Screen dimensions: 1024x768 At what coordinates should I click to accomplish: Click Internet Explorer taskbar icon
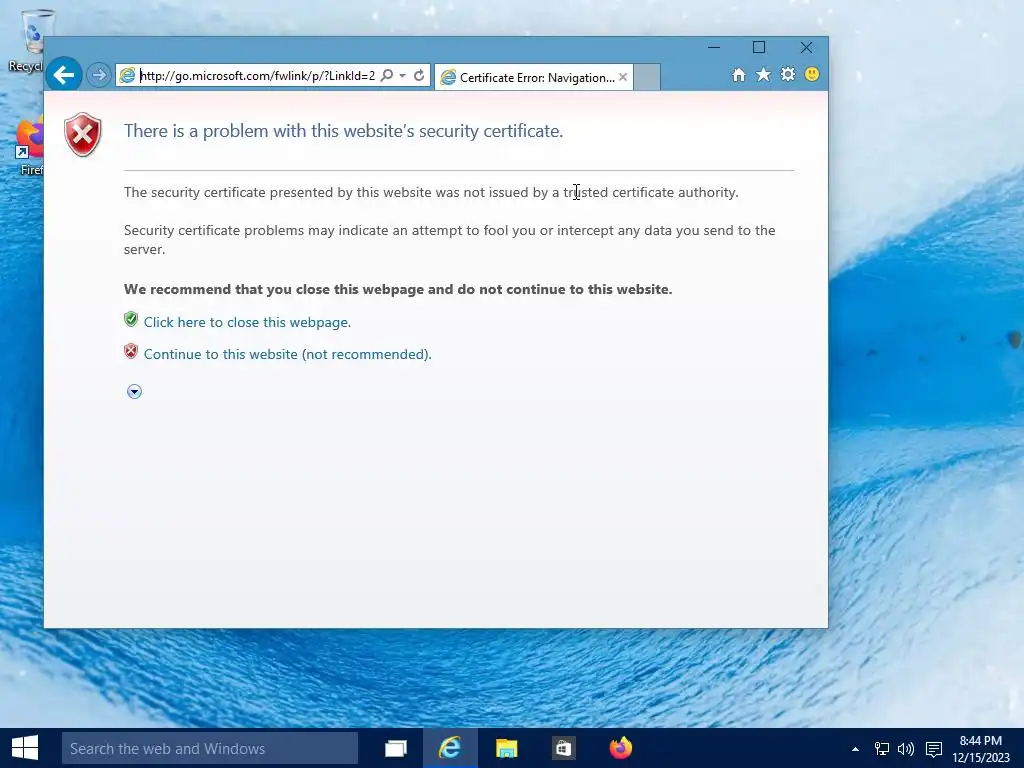click(x=450, y=748)
